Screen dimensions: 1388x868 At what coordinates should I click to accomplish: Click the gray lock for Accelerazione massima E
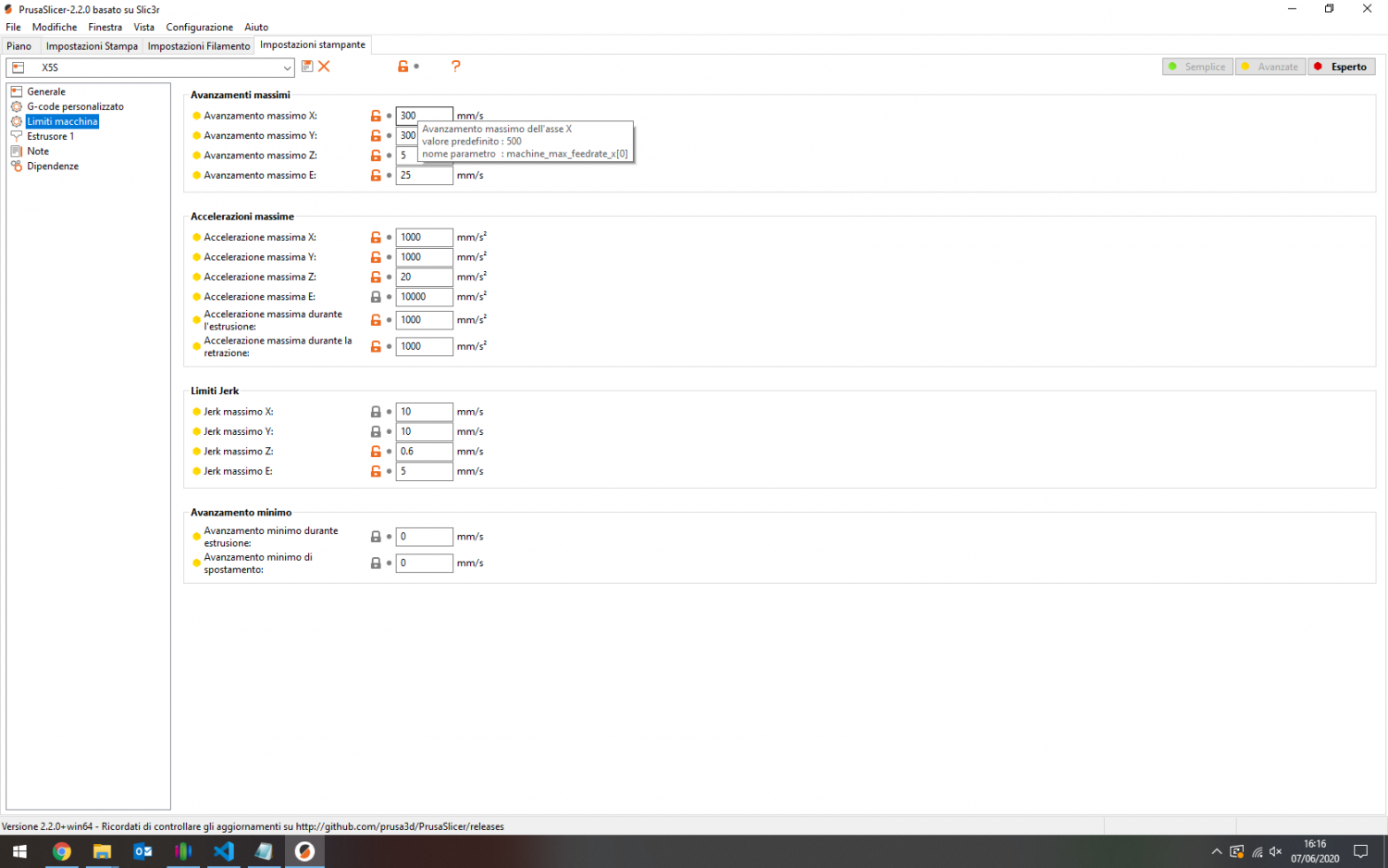pos(376,297)
